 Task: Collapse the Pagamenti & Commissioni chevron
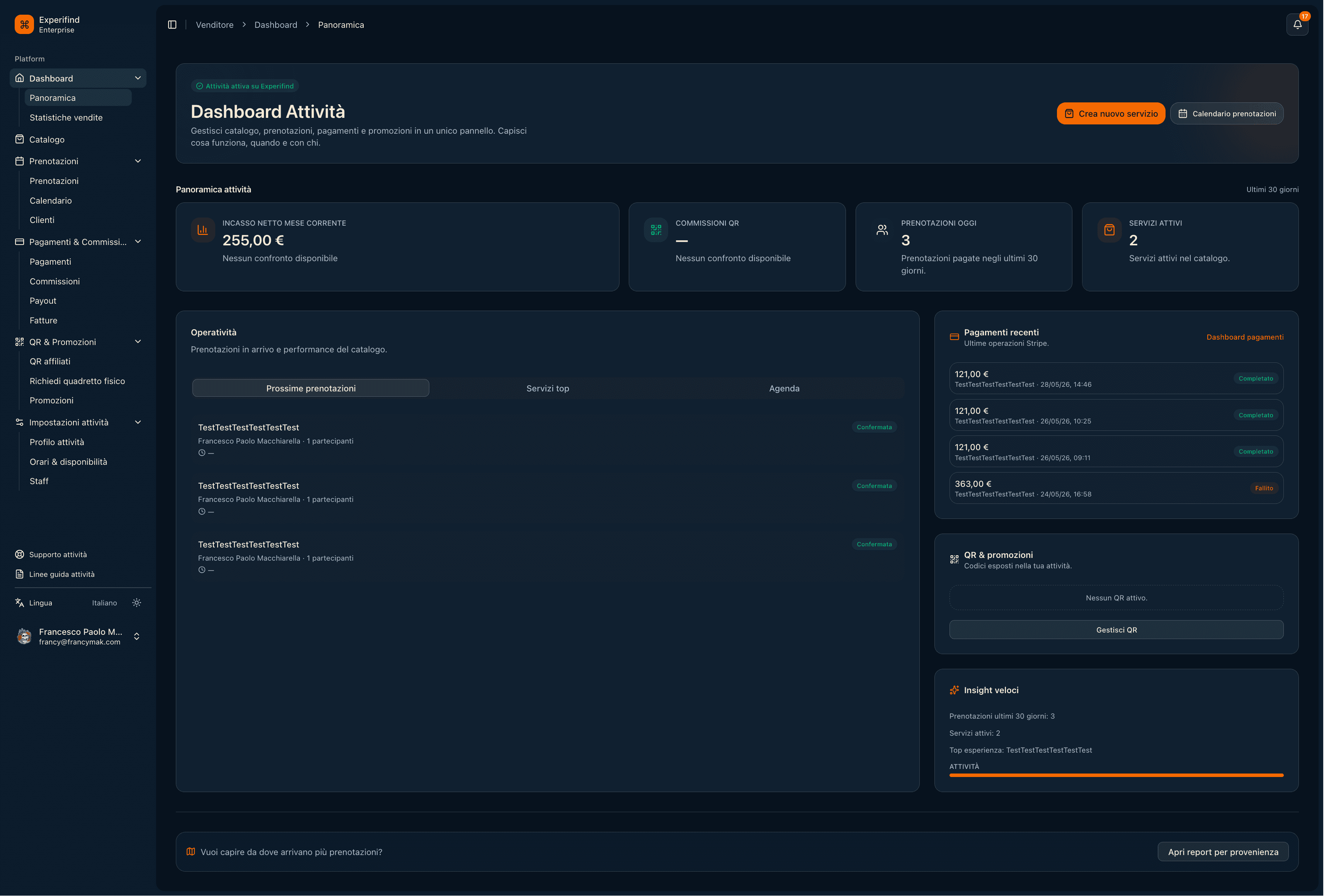coord(138,241)
